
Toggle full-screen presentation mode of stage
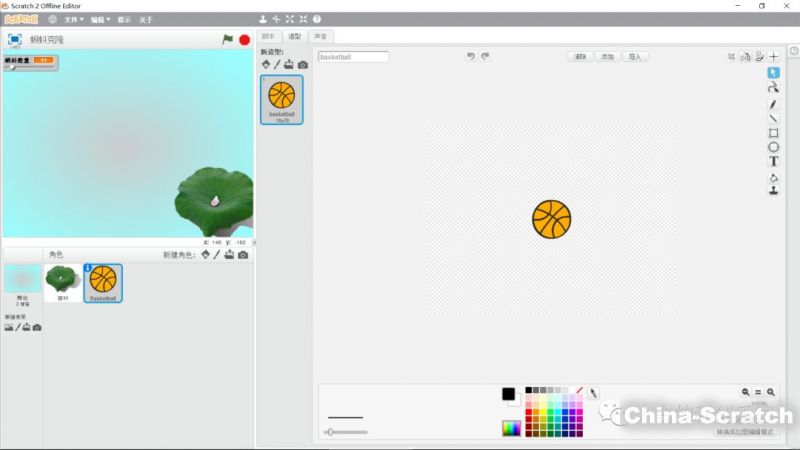[x=15, y=40]
